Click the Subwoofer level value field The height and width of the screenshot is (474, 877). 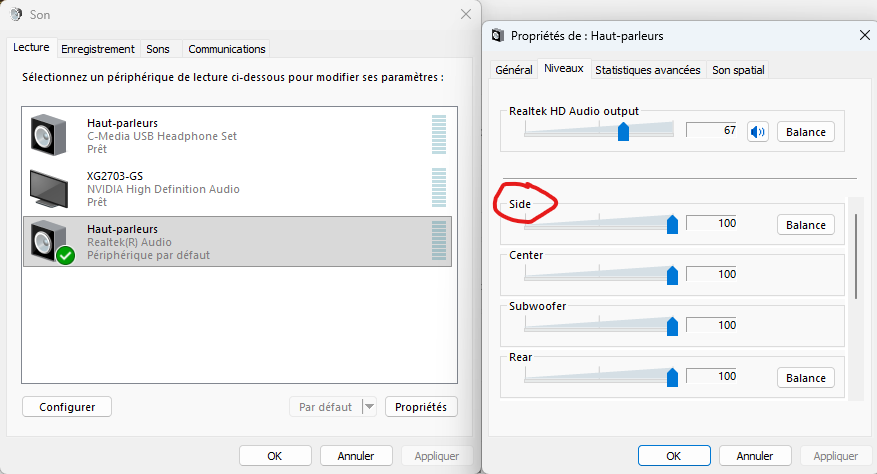pyautogui.click(x=714, y=325)
